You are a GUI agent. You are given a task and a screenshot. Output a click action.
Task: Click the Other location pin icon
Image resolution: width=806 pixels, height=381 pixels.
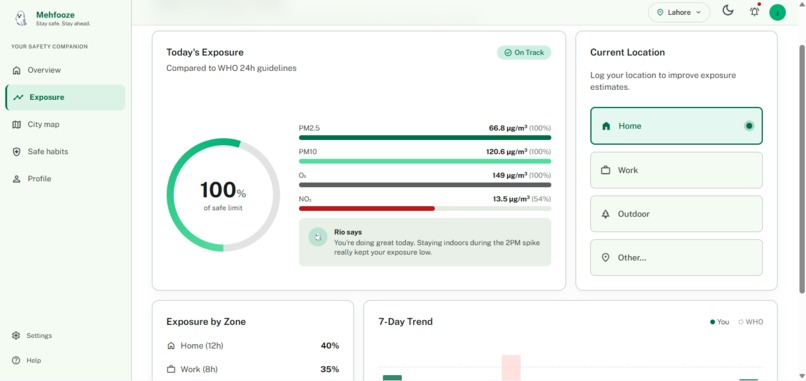[x=606, y=258]
